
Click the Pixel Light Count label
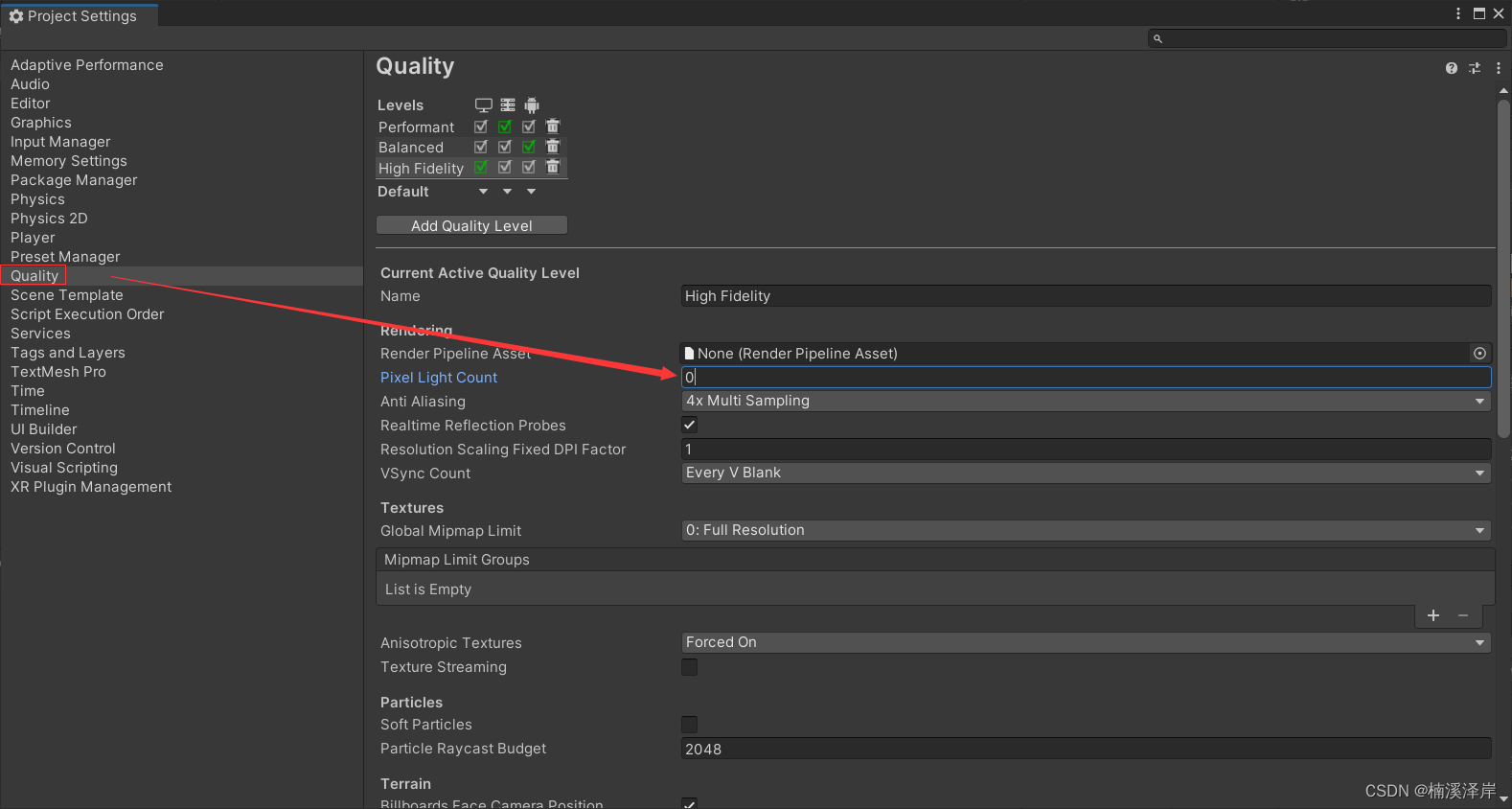(x=439, y=378)
